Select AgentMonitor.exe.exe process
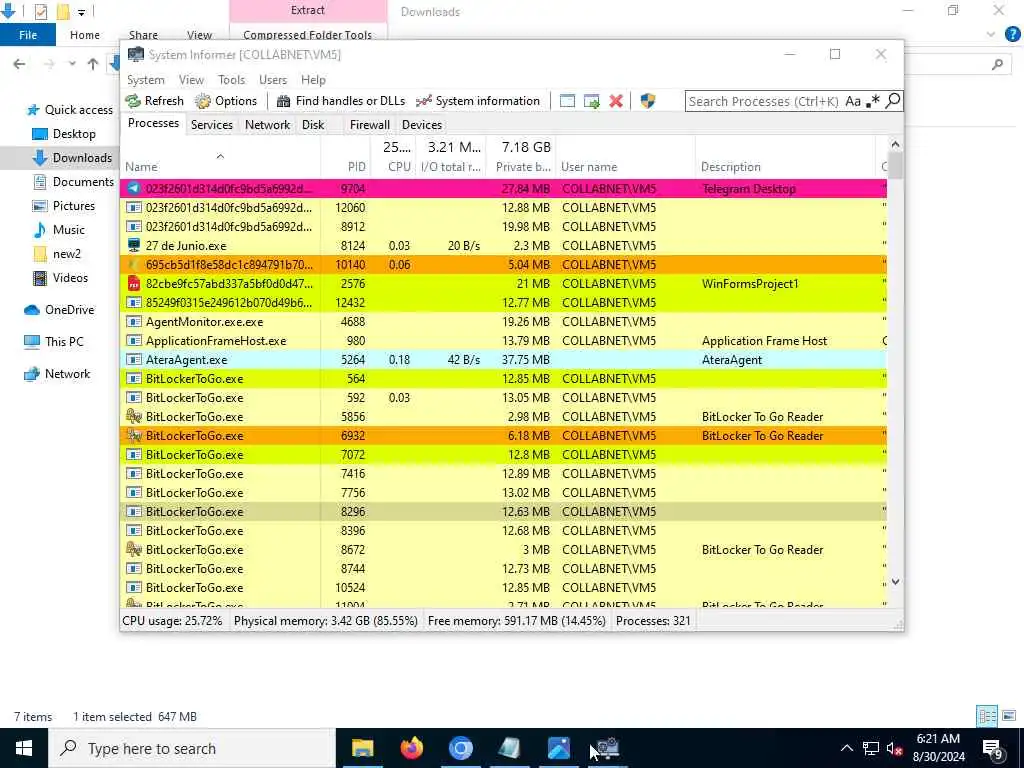This screenshot has width=1024, height=768. 504,321
